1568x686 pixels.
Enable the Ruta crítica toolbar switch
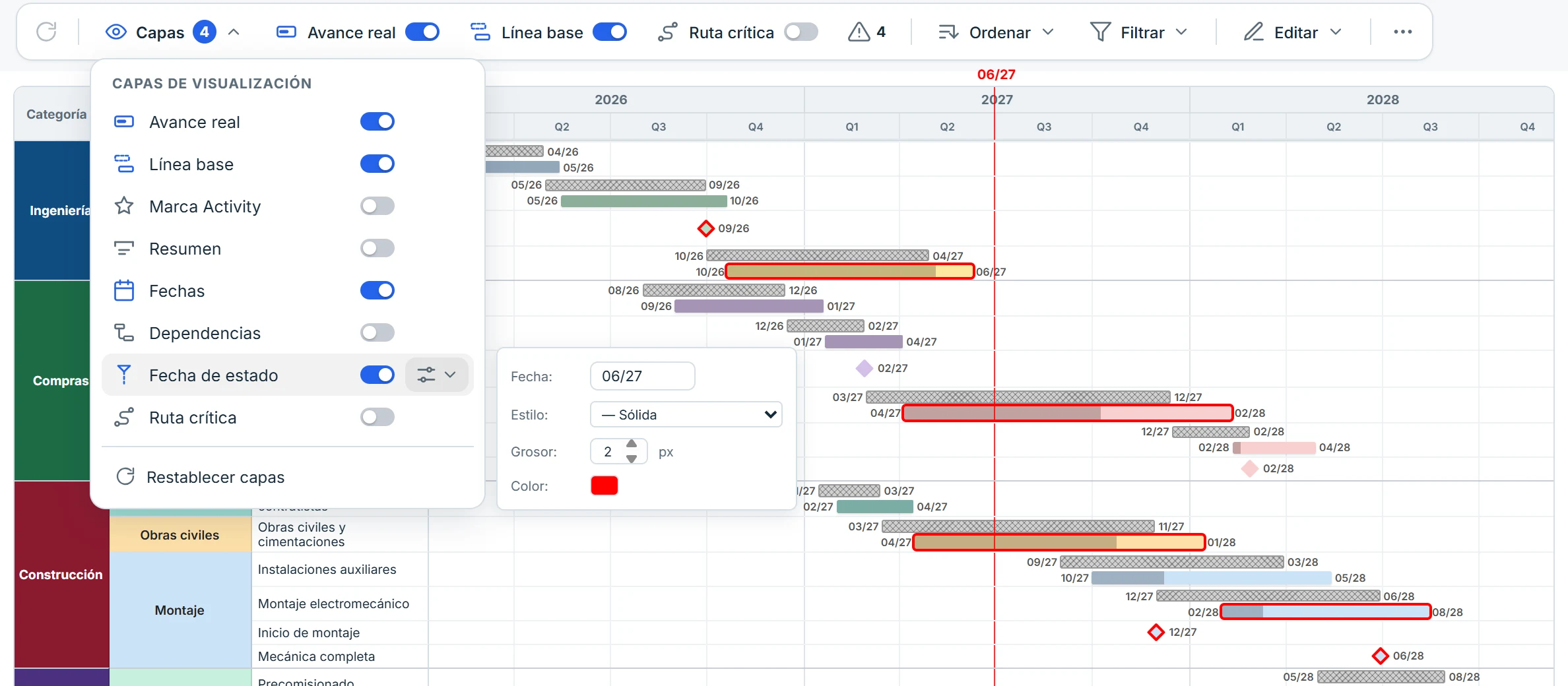[x=801, y=32]
